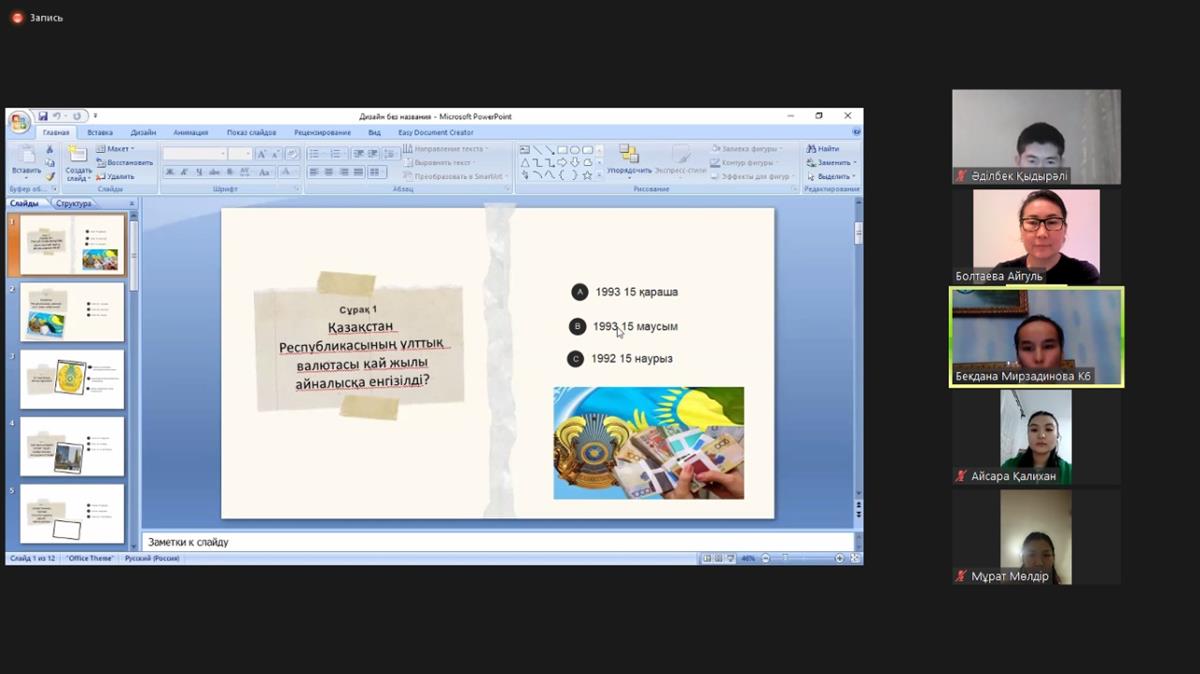
Task: Click the Office button logo
Action: 19,122
